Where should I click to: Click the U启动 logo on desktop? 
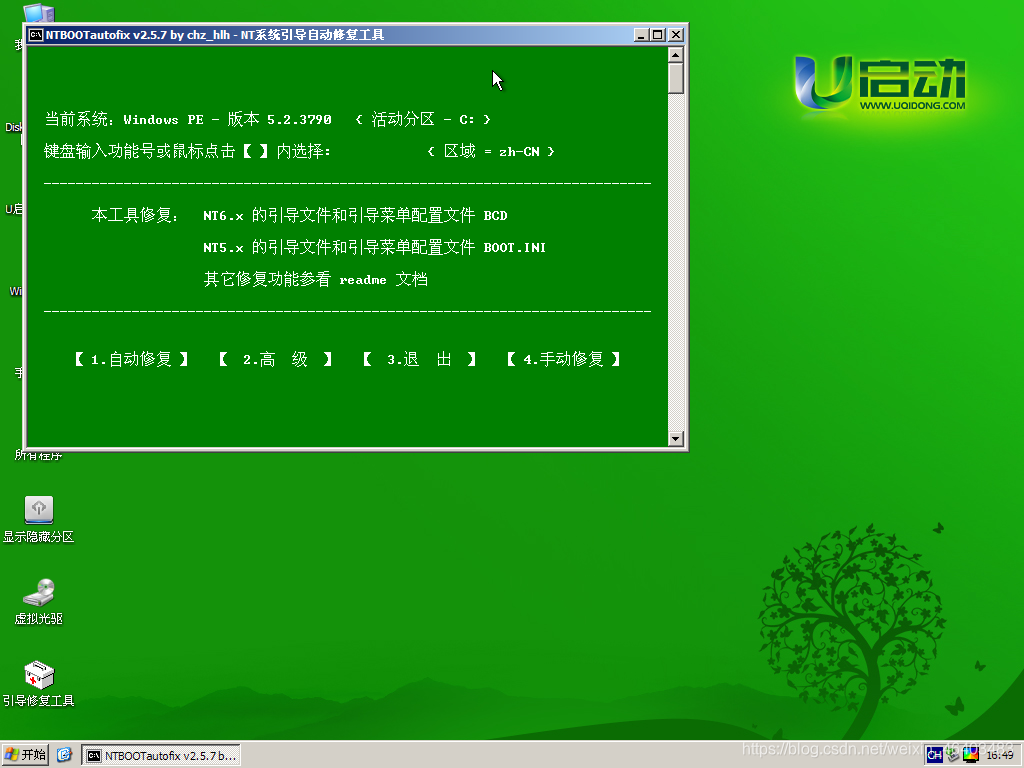pos(879,83)
